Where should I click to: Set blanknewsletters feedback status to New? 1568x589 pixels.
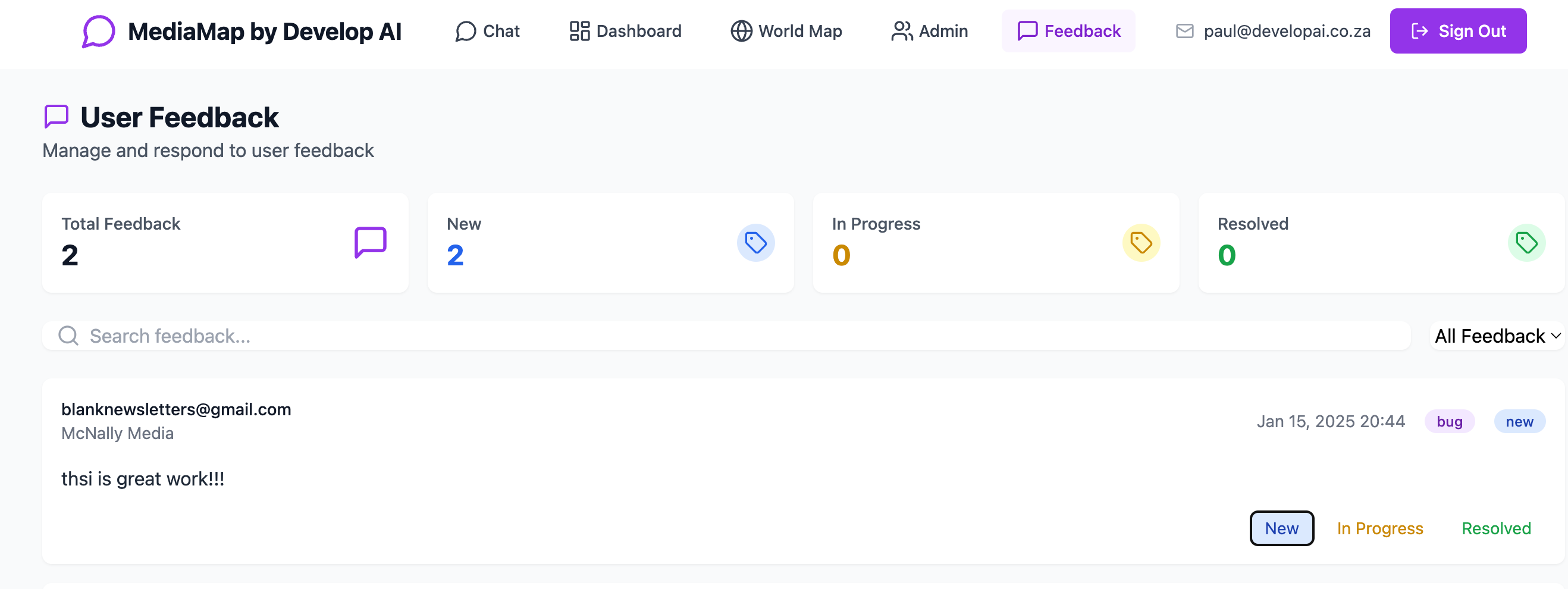point(1281,528)
